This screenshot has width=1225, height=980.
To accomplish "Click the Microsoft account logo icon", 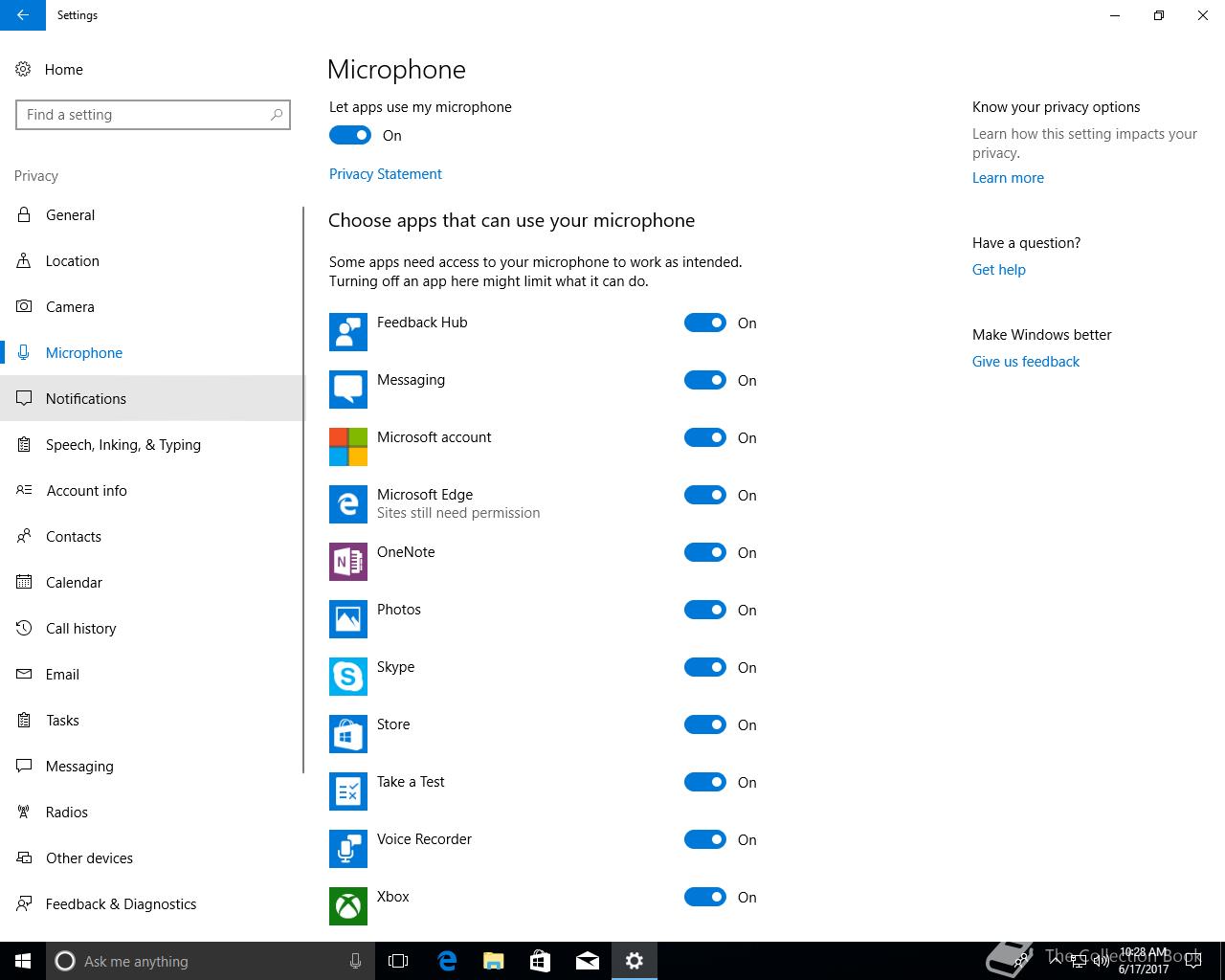I will click(348, 447).
